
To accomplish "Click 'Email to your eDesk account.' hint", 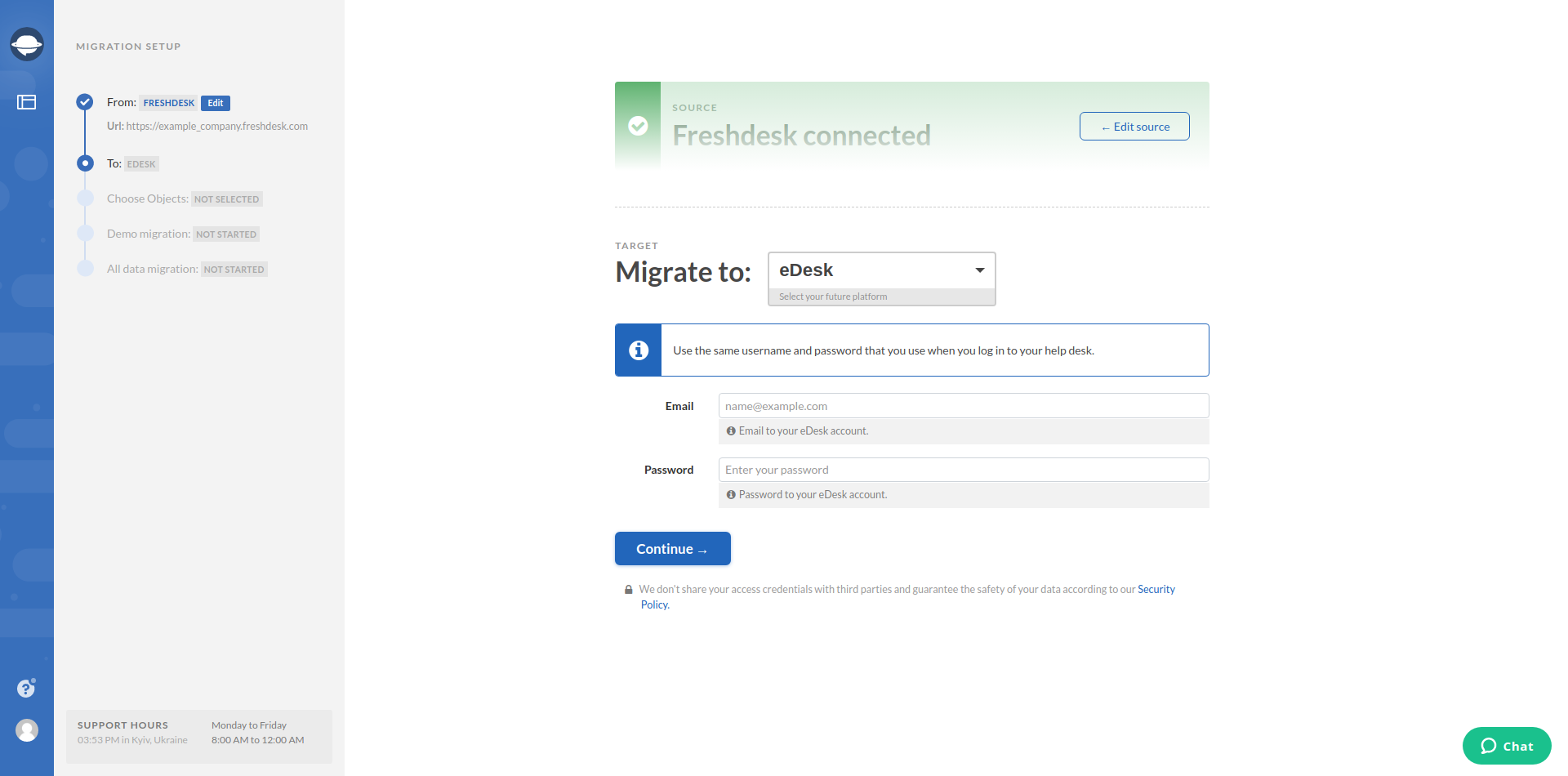I will (804, 431).
